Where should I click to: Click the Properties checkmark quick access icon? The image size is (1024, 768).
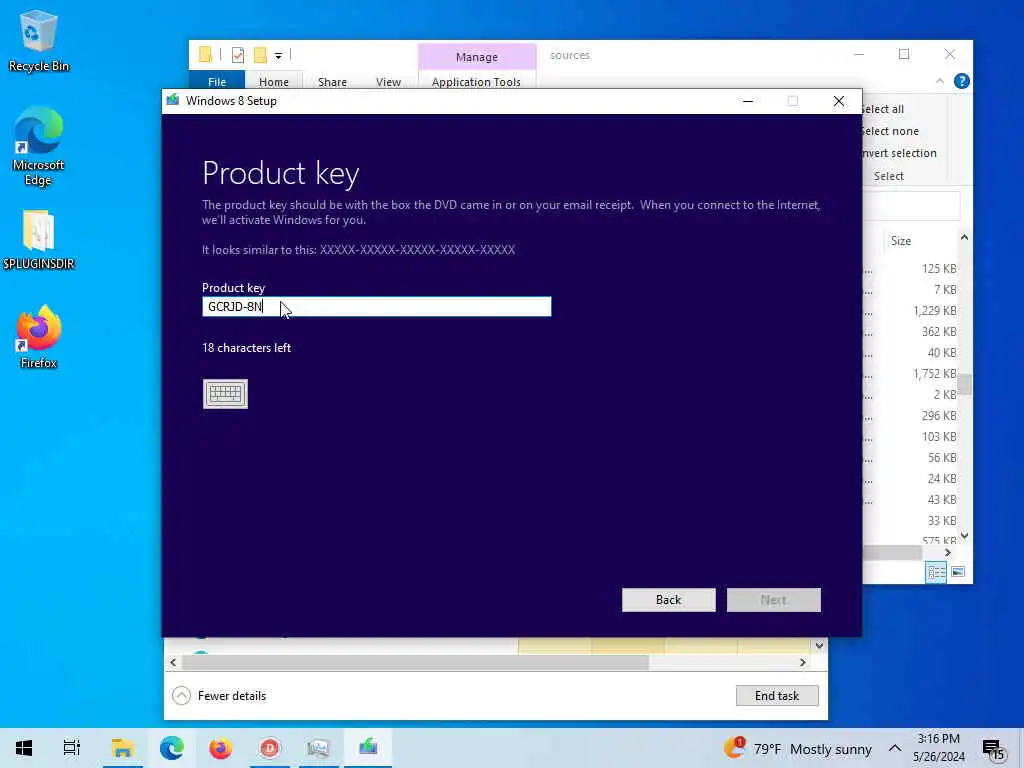tap(238, 56)
